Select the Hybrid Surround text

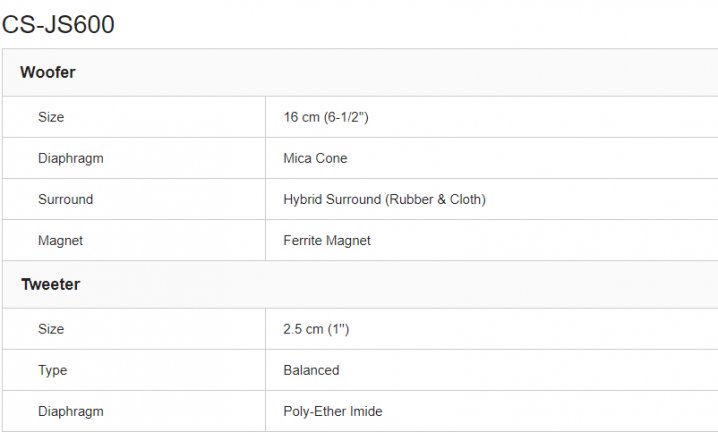pos(332,199)
